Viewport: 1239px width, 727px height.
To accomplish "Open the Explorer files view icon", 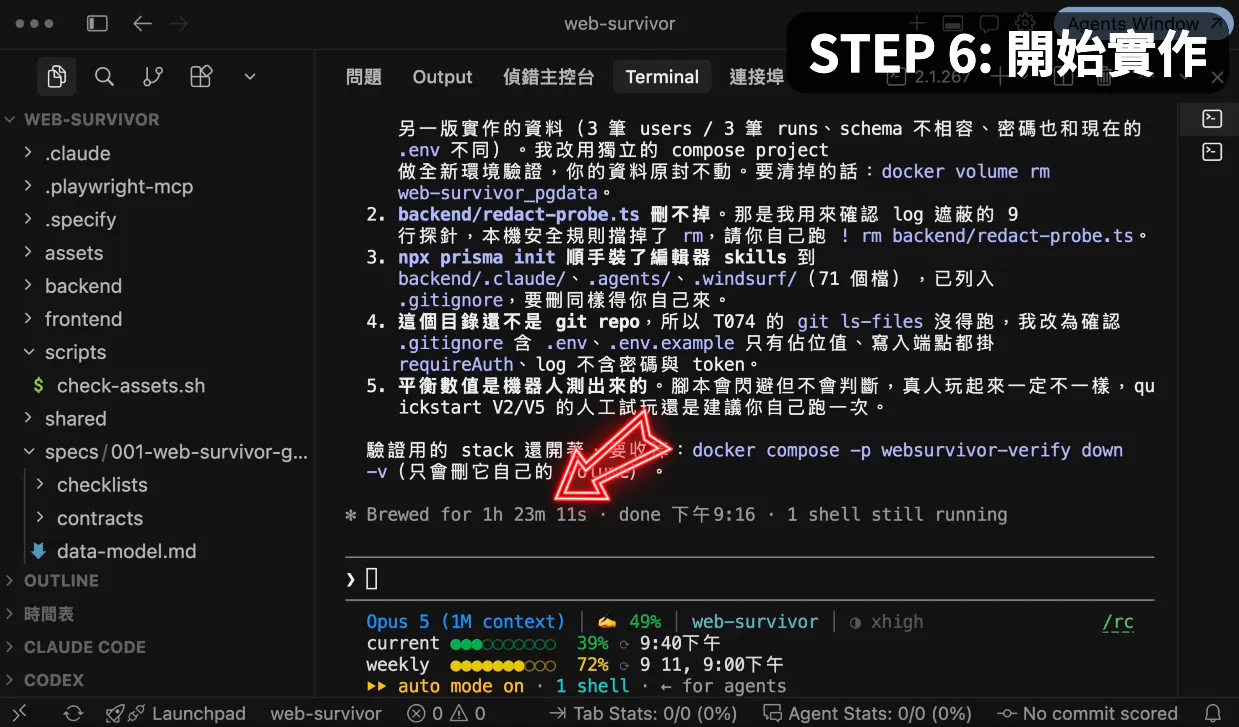I will coord(56,76).
